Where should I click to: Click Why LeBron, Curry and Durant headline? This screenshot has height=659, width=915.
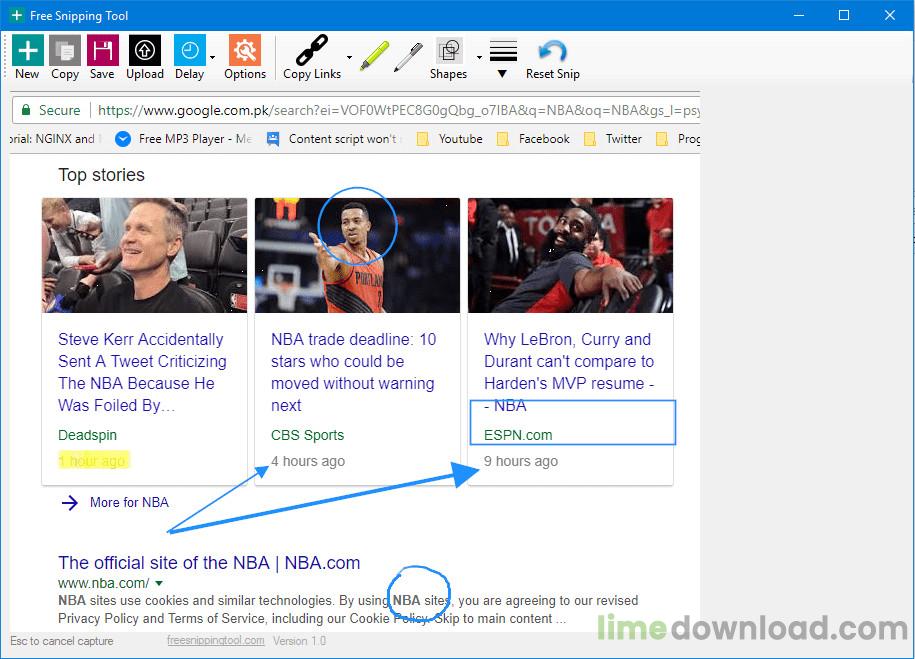pyautogui.click(x=569, y=372)
